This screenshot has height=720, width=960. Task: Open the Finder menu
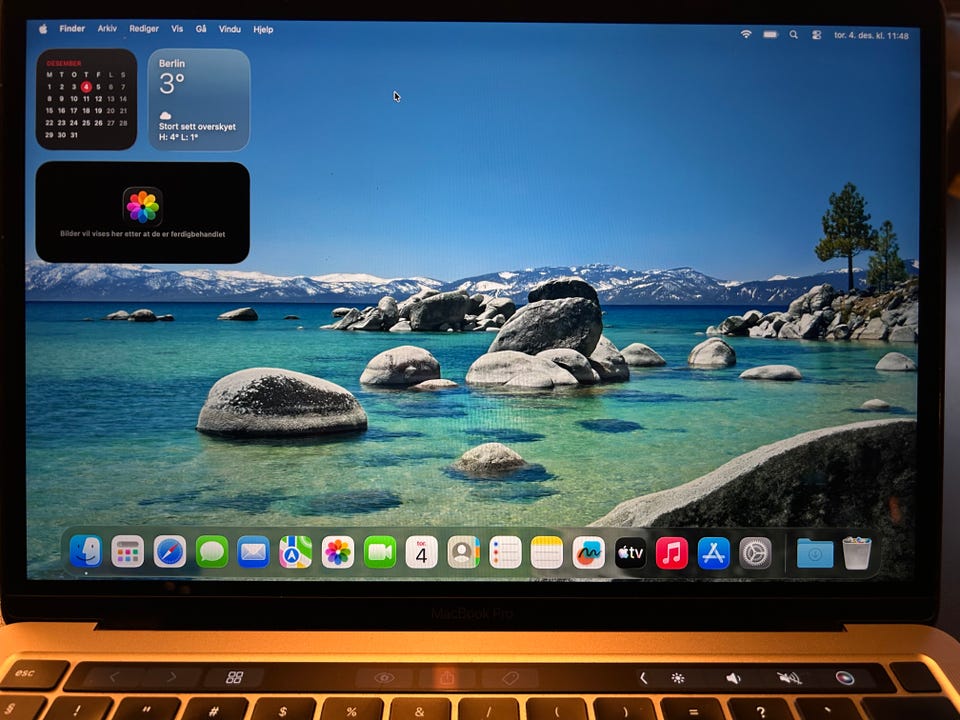click(72, 28)
